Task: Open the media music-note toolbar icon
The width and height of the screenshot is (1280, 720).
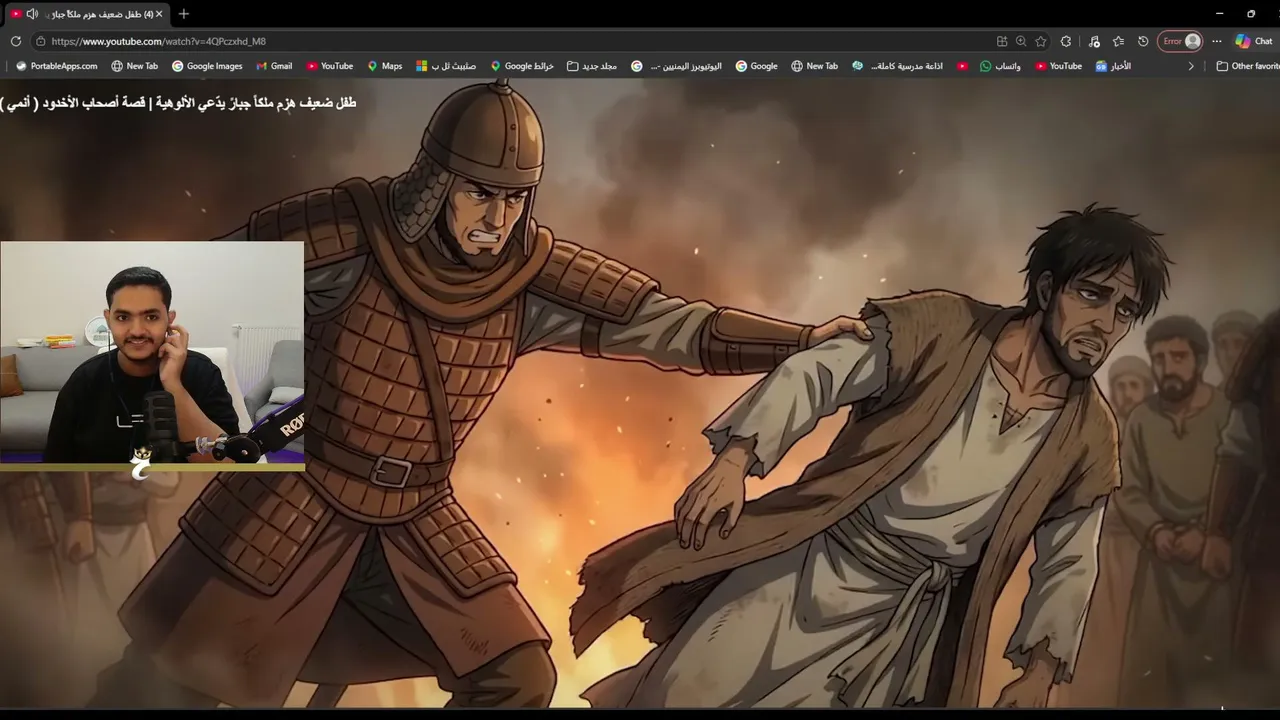Action: [1094, 41]
